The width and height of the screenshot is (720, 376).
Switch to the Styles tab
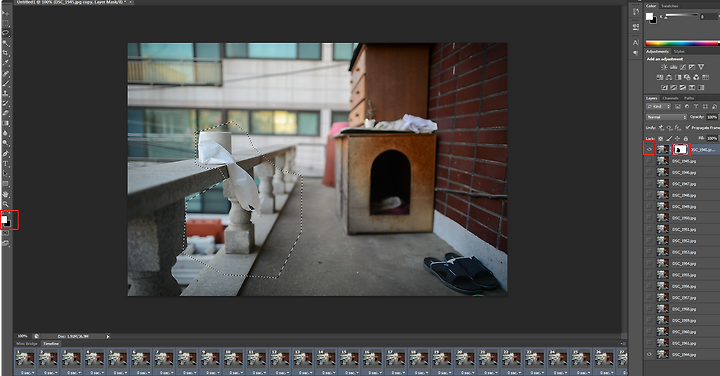tap(679, 51)
